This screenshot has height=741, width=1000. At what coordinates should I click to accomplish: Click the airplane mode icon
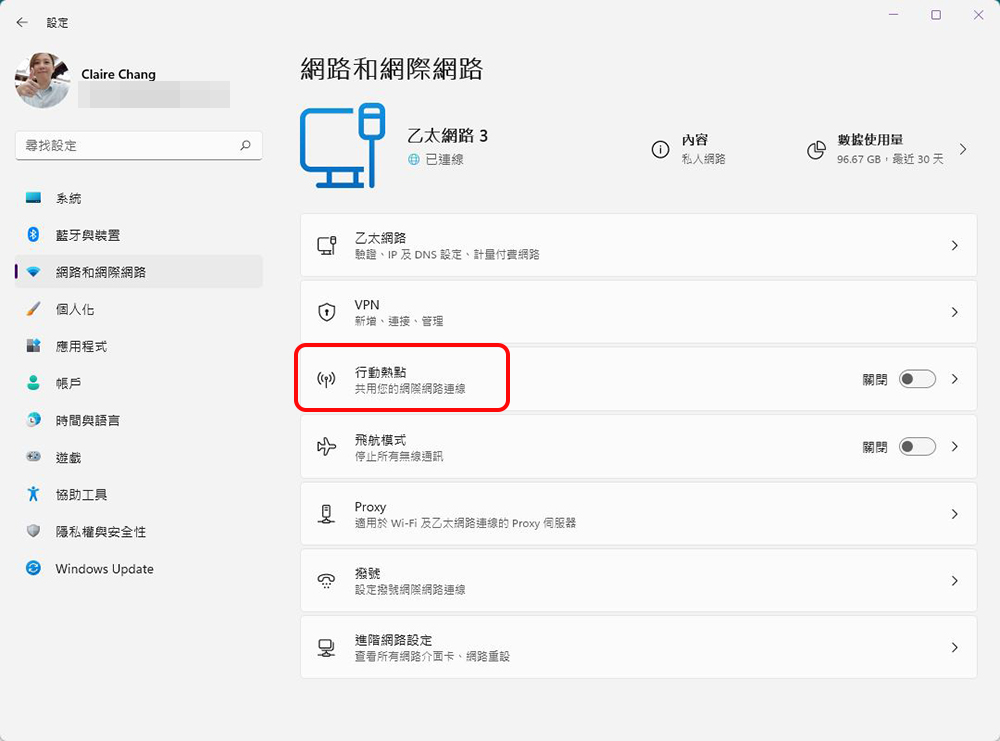tap(326, 447)
